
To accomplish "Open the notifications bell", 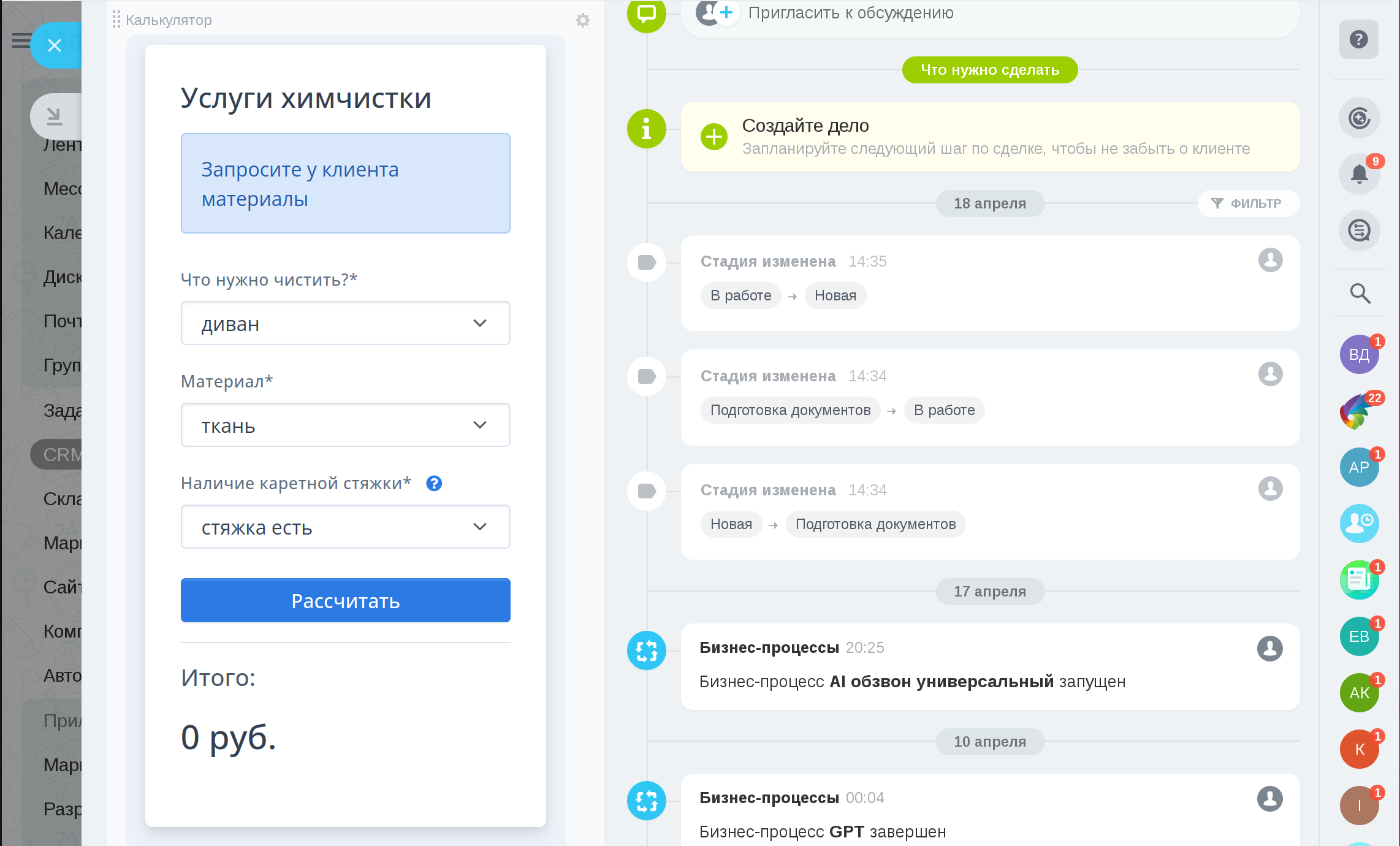I will [1359, 175].
